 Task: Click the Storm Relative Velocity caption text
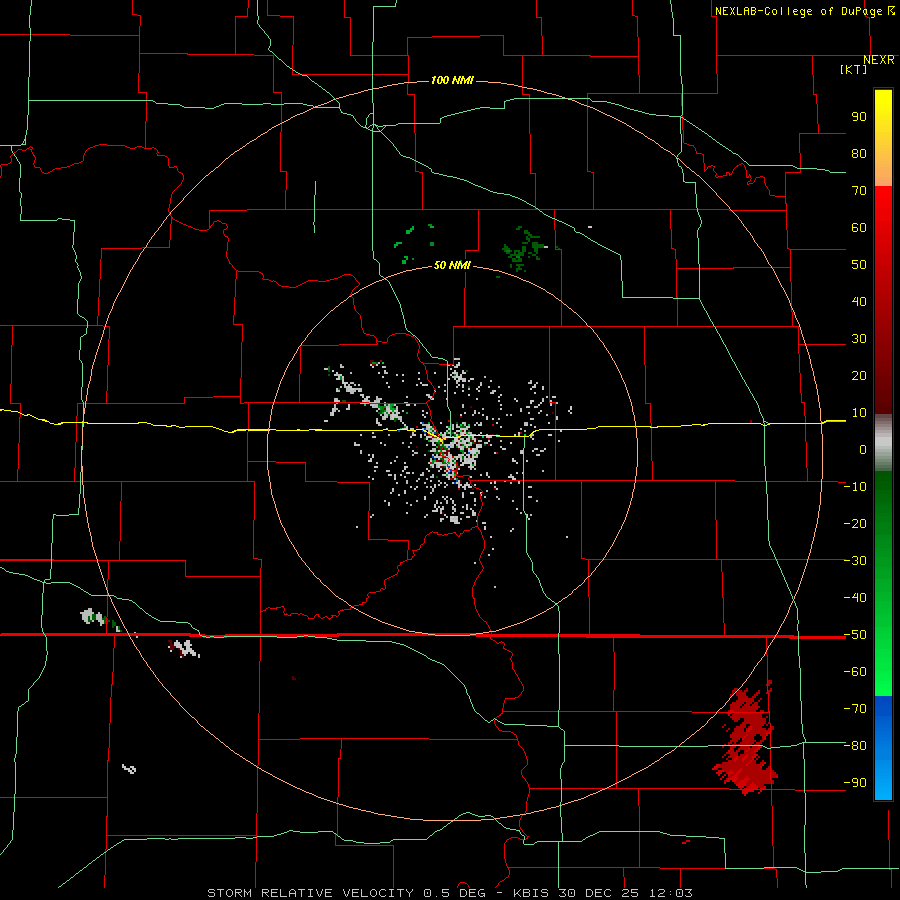[x=449, y=893]
